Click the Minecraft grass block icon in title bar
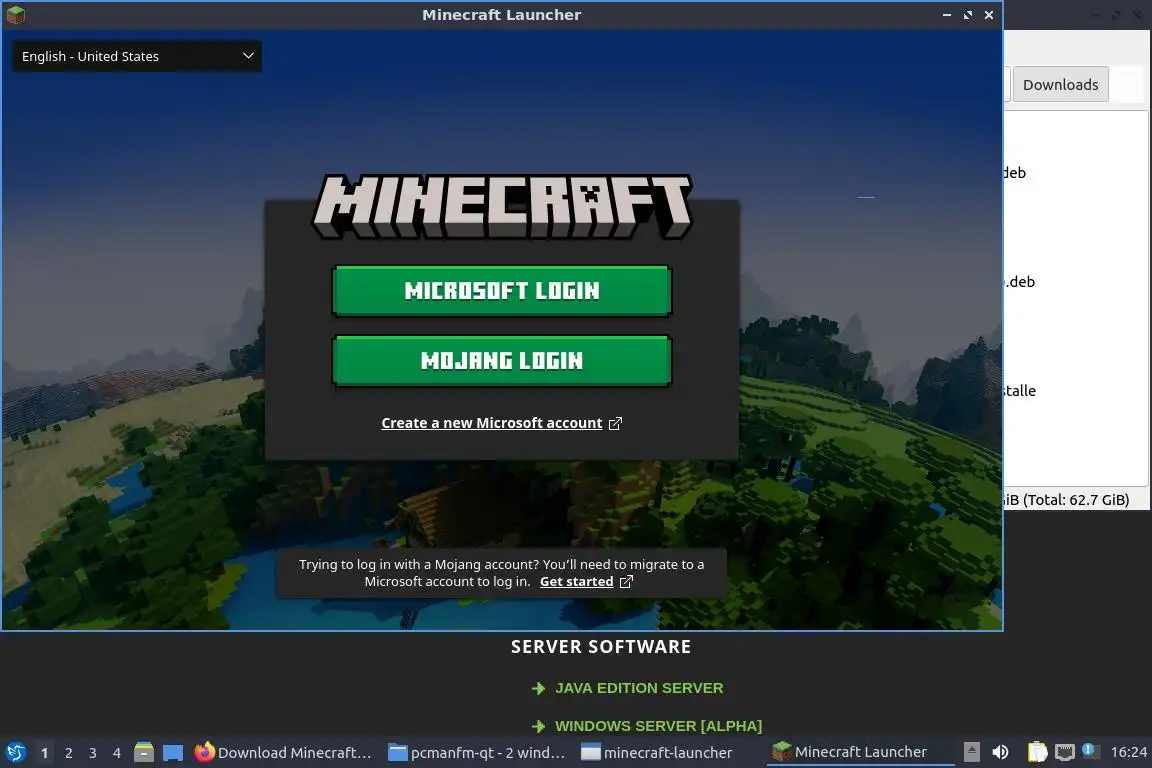 click(x=15, y=15)
